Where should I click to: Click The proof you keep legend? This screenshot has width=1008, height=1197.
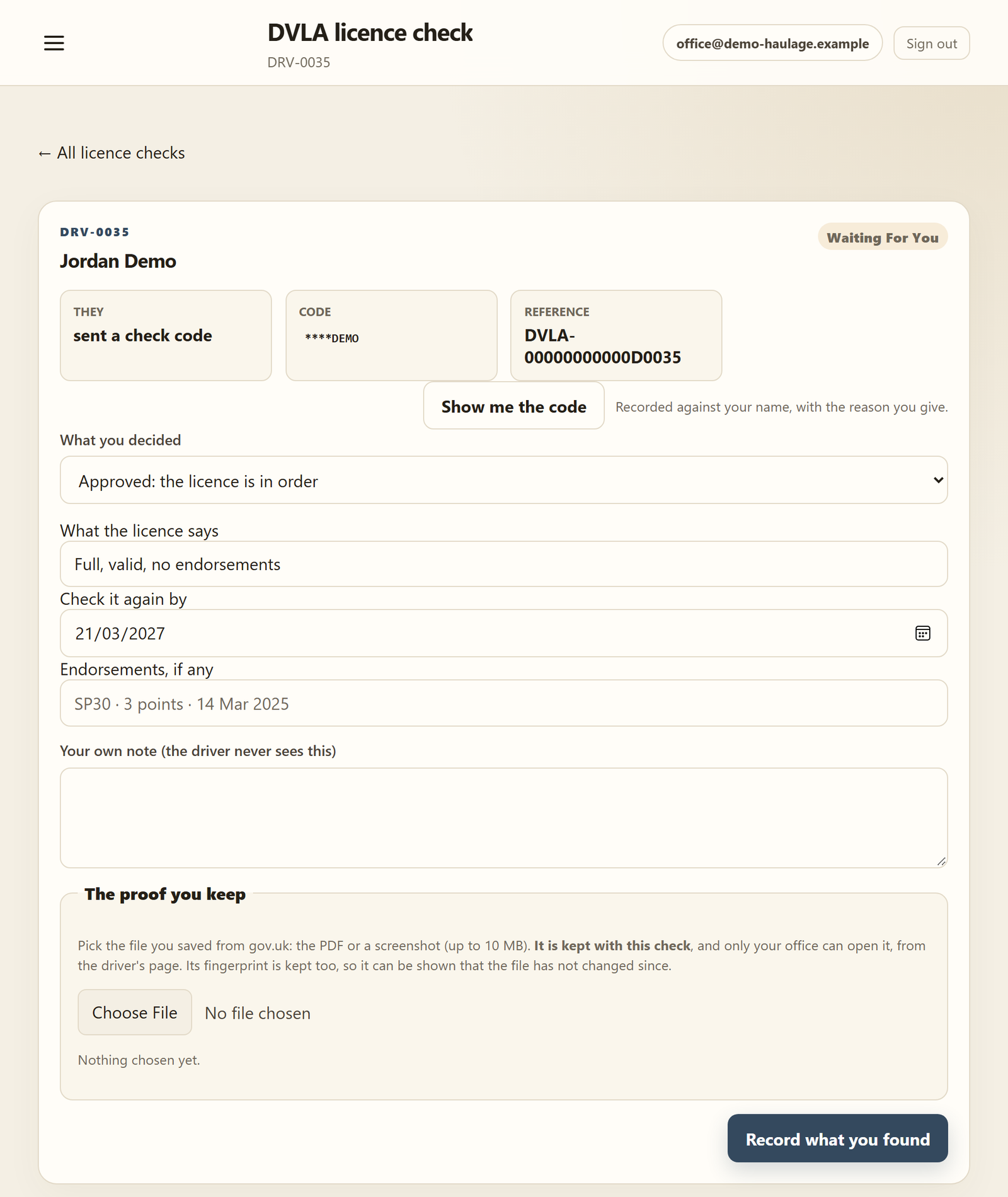pos(165,894)
